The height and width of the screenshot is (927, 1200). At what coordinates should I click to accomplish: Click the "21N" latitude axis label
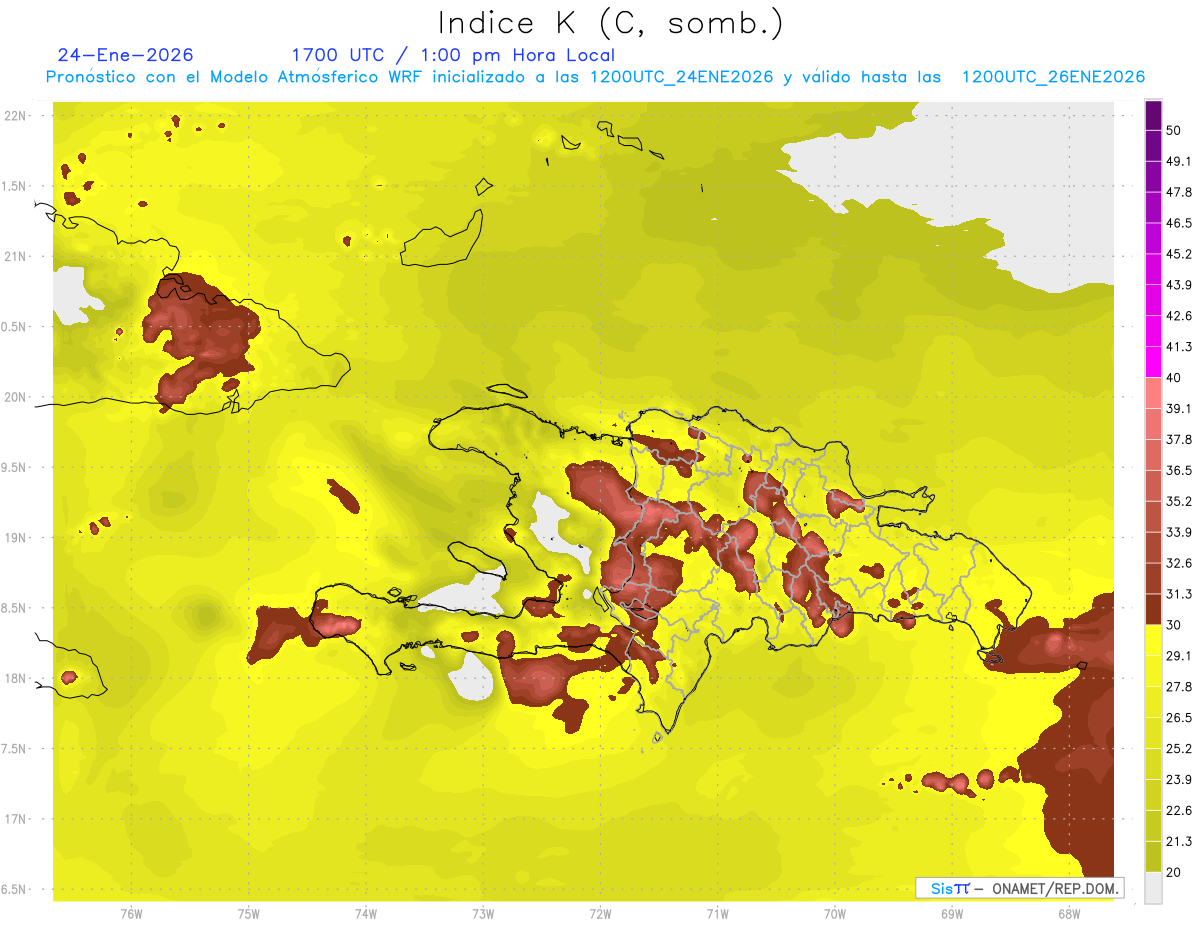[16, 257]
